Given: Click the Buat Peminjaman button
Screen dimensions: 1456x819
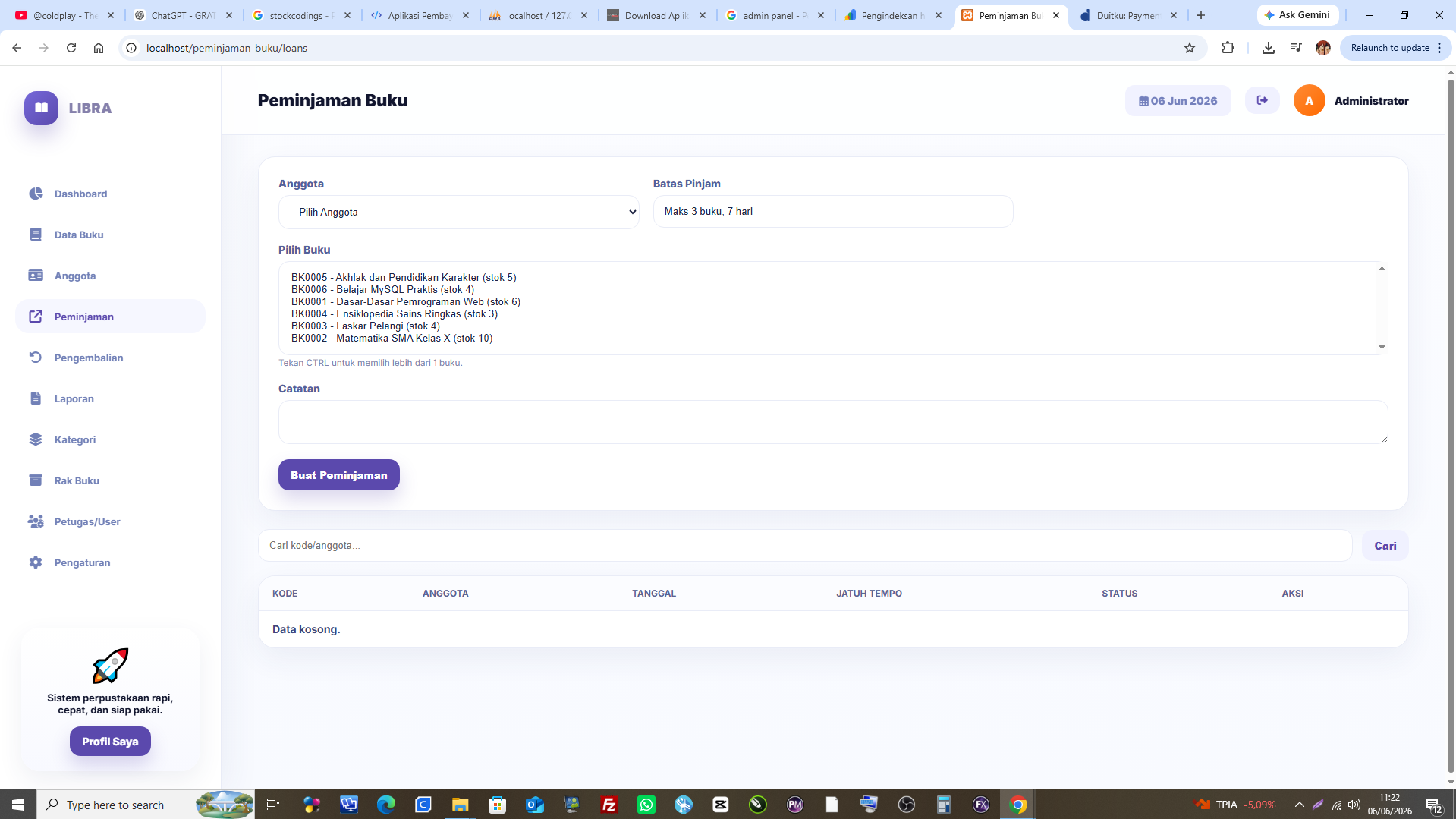Looking at the screenshot, I should (x=338, y=474).
